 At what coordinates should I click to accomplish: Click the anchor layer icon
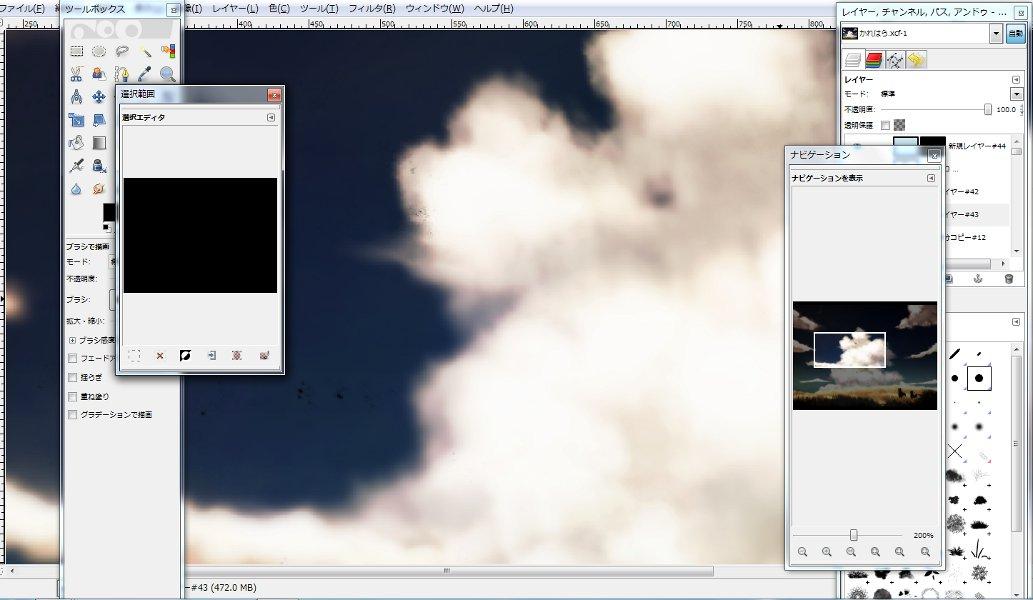click(x=978, y=279)
